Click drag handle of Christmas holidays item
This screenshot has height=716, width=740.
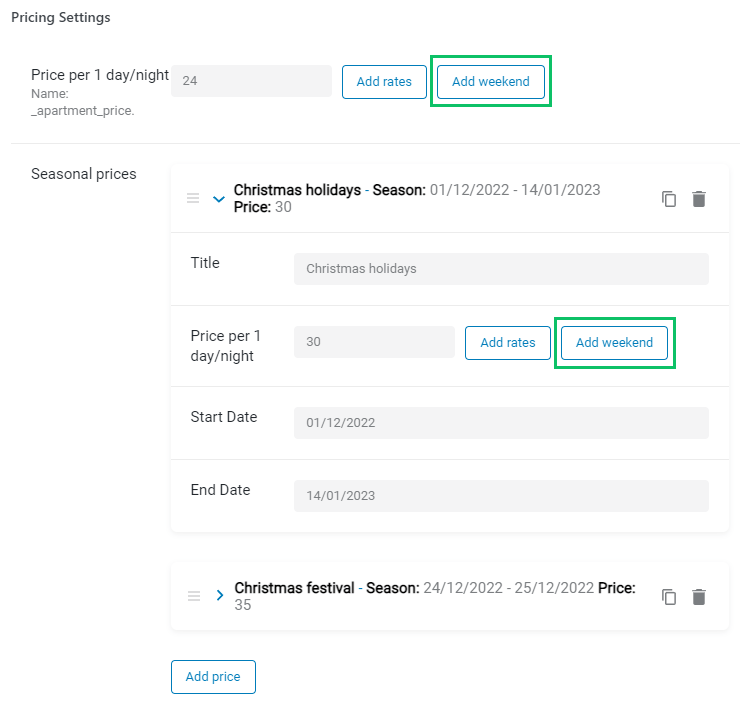pos(193,198)
